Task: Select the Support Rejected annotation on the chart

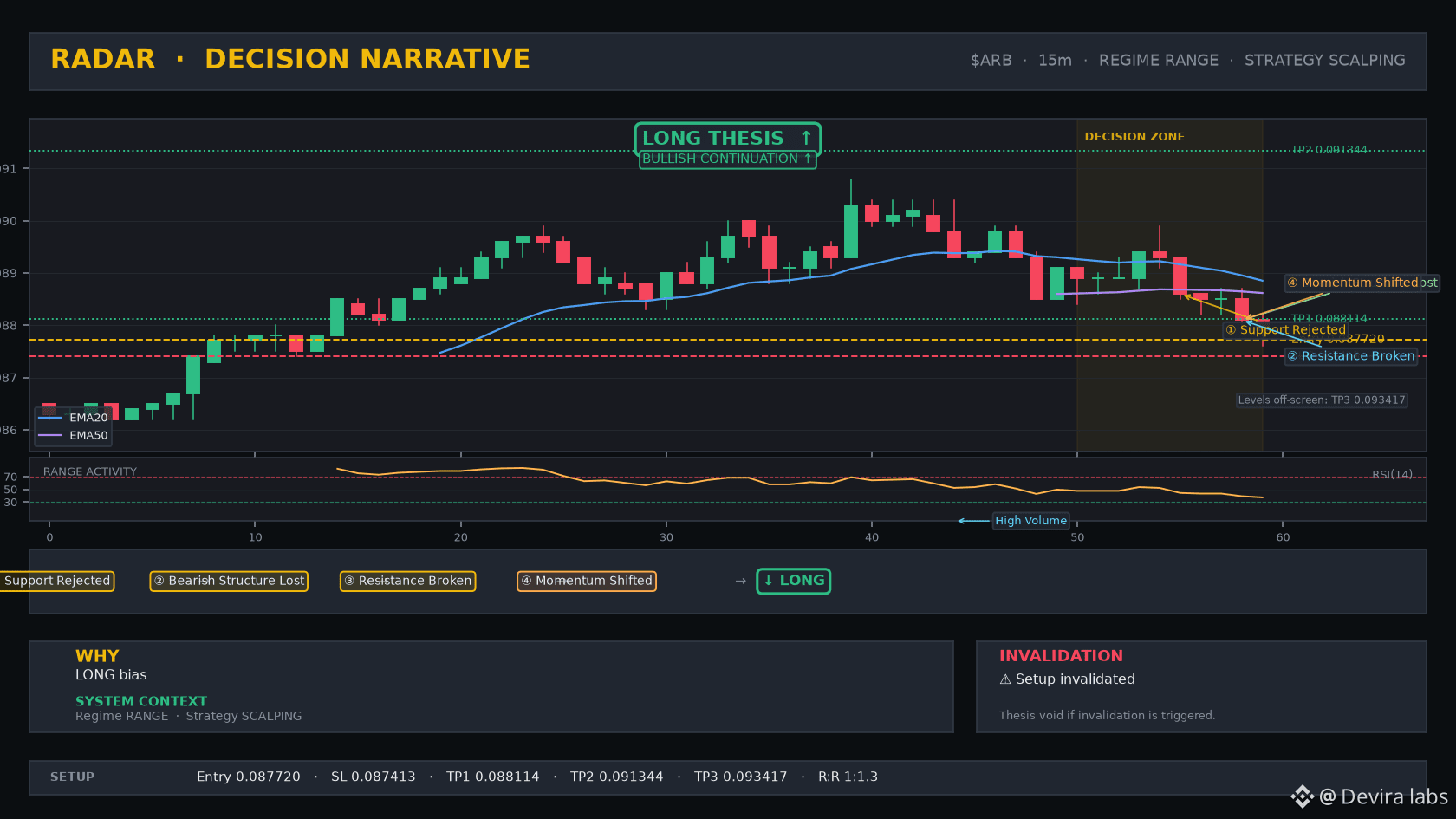Action: pyautogui.click(x=1285, y=330)
